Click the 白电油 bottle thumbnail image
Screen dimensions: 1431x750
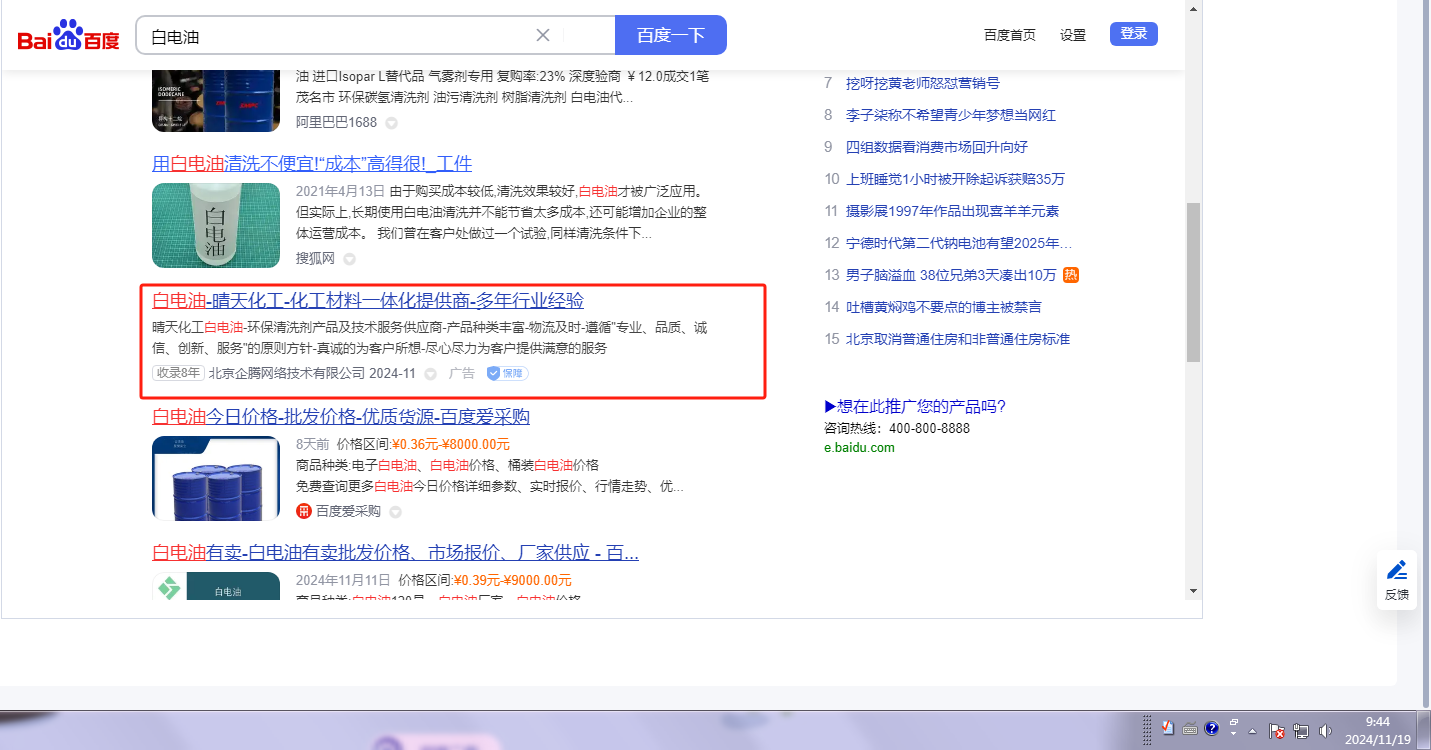[x=216, y=225]
